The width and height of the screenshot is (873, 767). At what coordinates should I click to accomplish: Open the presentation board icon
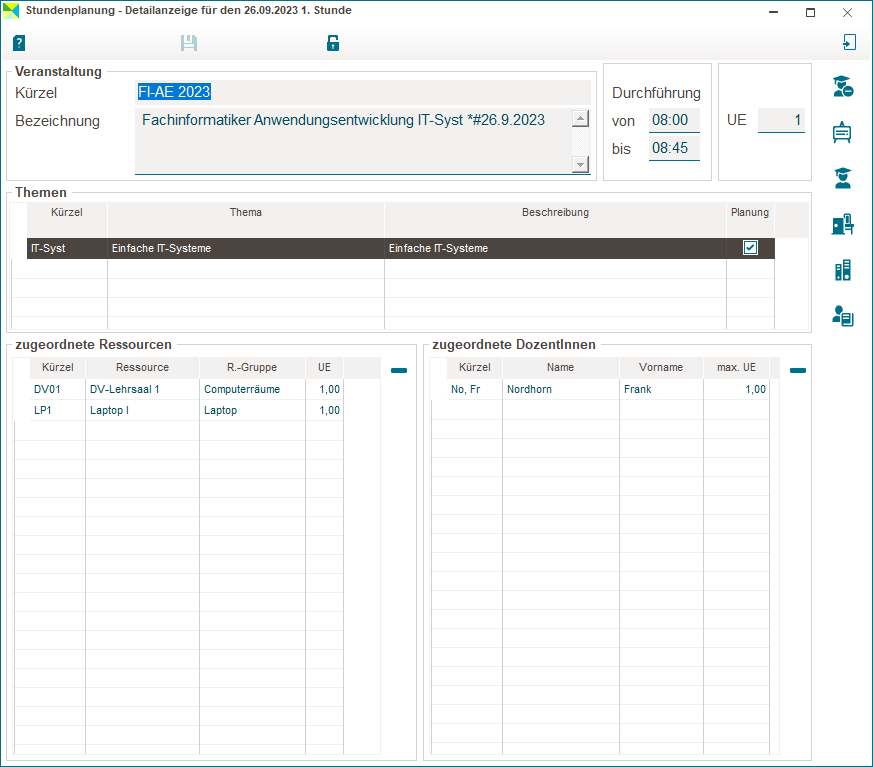click(842, 133)
